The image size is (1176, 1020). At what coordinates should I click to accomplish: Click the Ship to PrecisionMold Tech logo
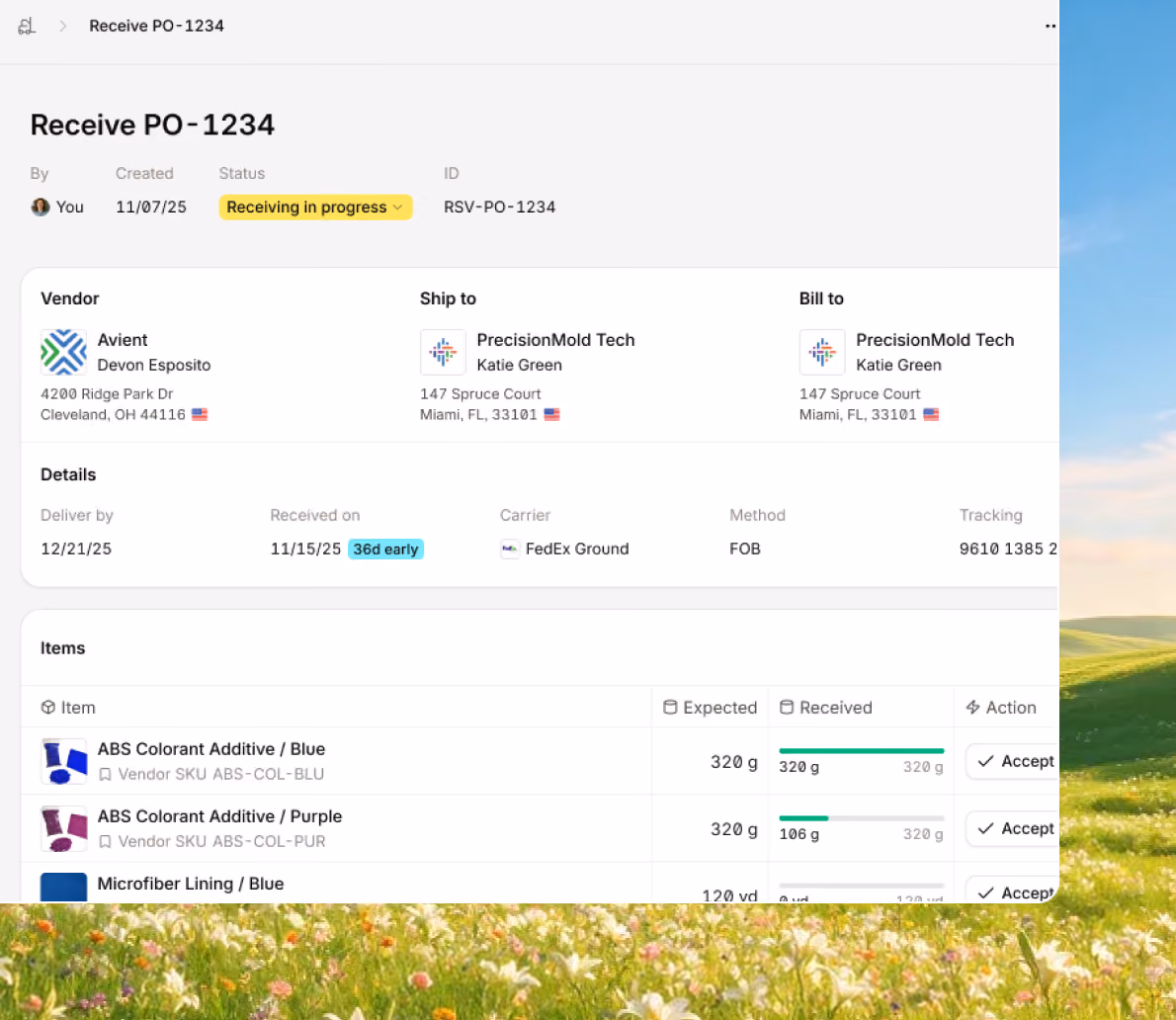tap(443, 352)
